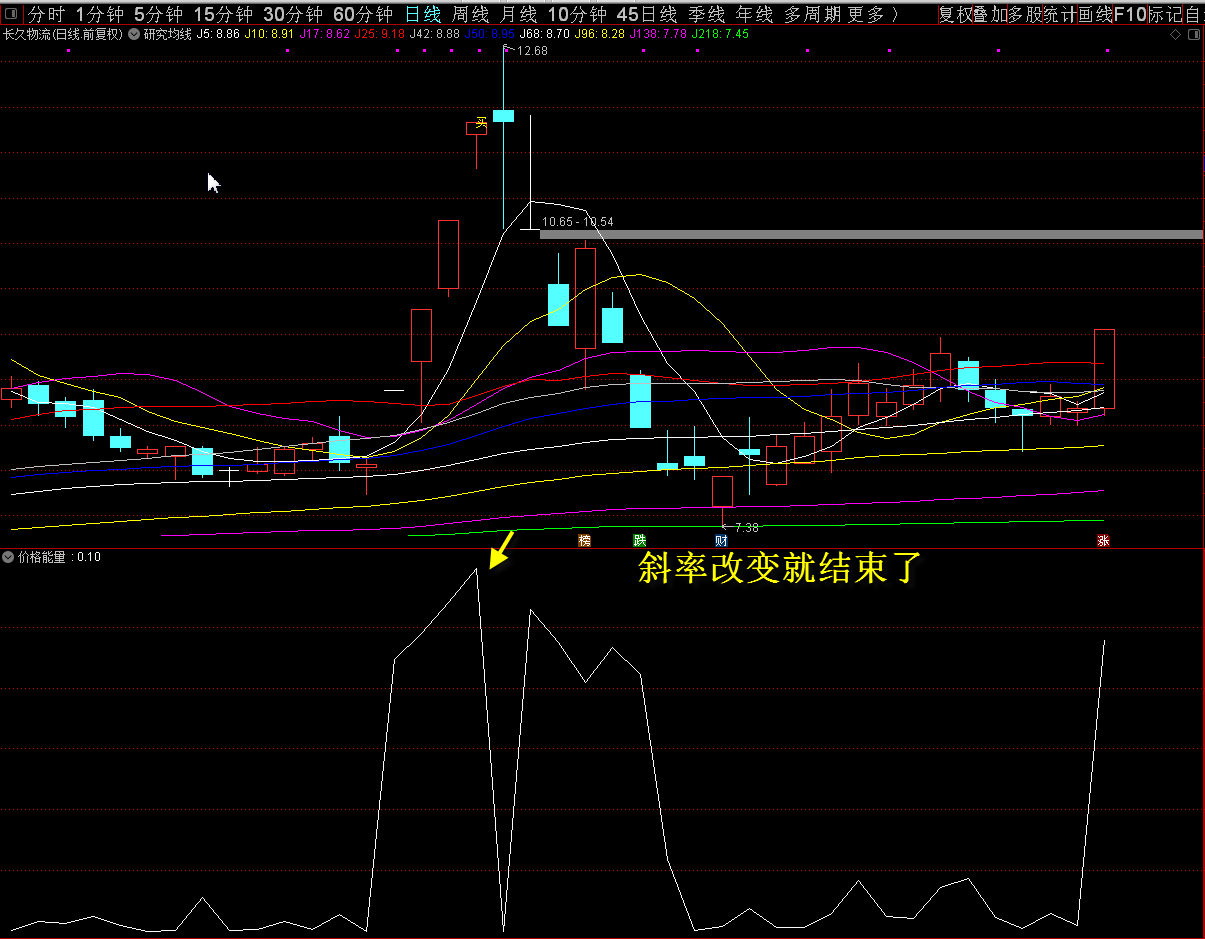
Task: Switch to the 分时 intraday view
Action: [x=46, y=14]
